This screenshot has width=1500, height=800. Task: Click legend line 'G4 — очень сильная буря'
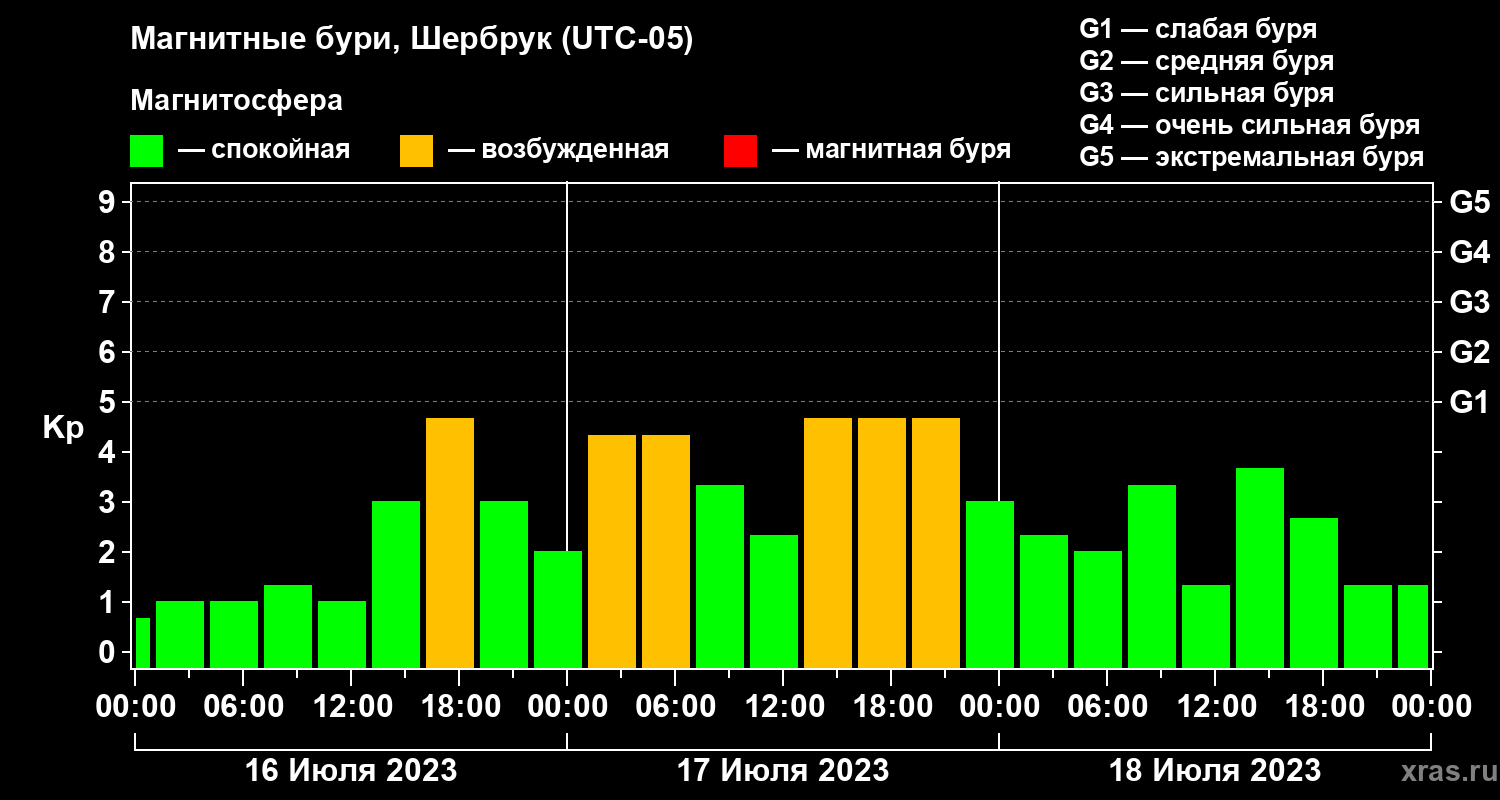(1249, 125)
